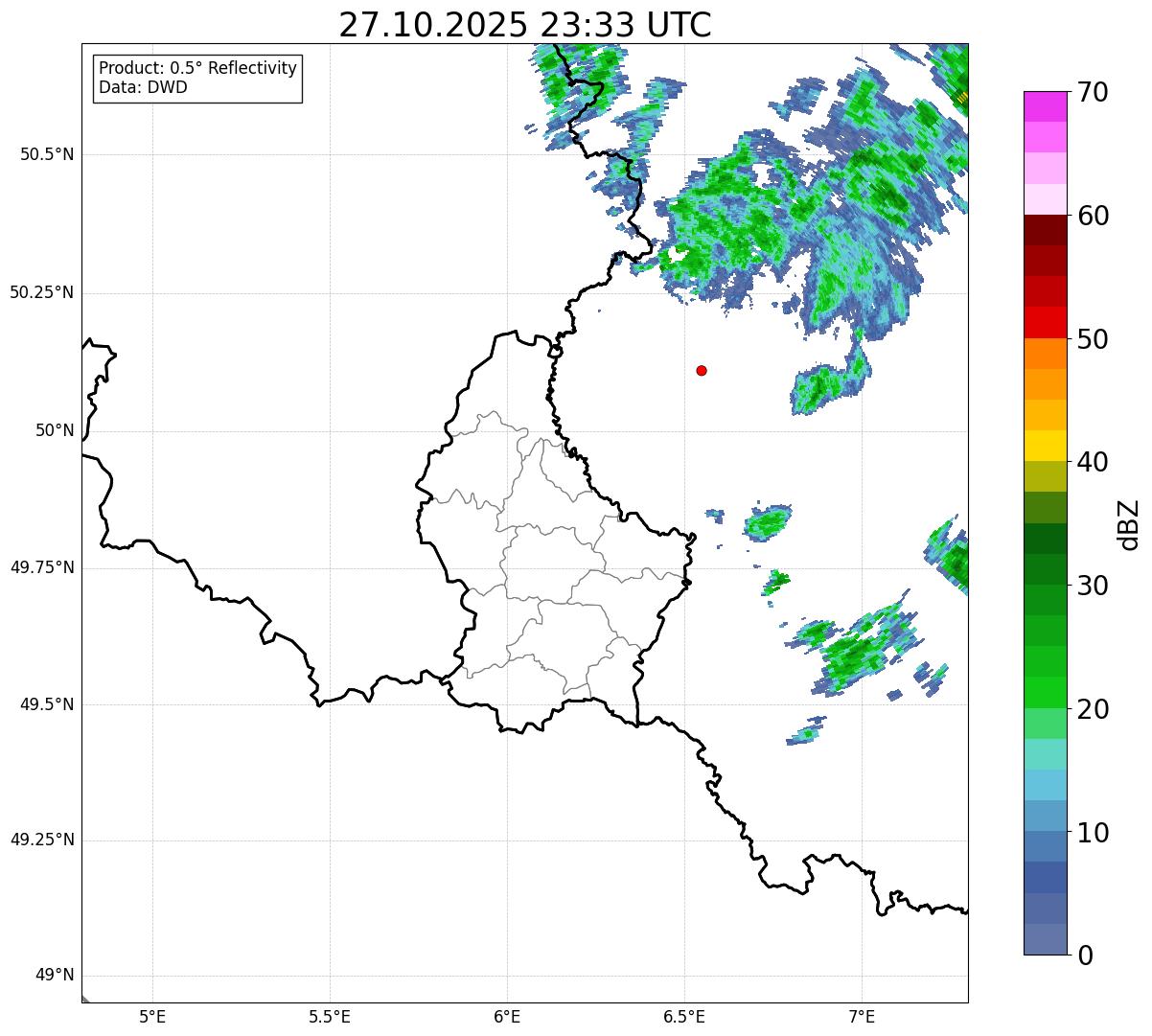
Task: Pick the magenta swatch atop the colorbar
Action: point(1045,106)
